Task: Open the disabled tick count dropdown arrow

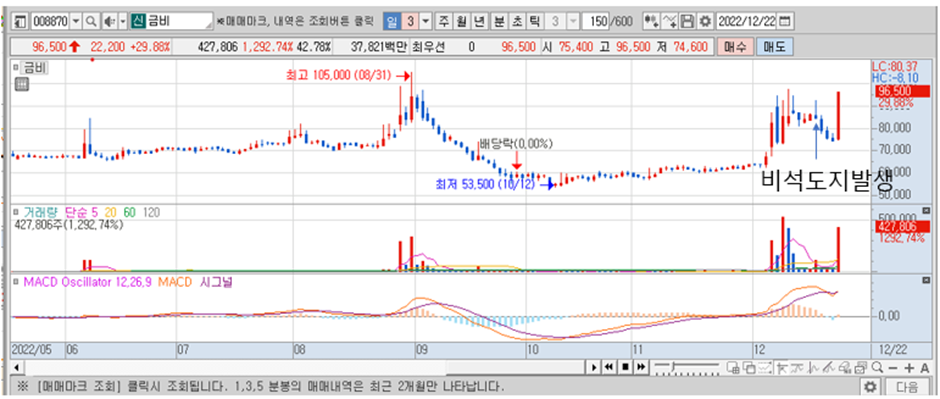Action: [573, 22]
